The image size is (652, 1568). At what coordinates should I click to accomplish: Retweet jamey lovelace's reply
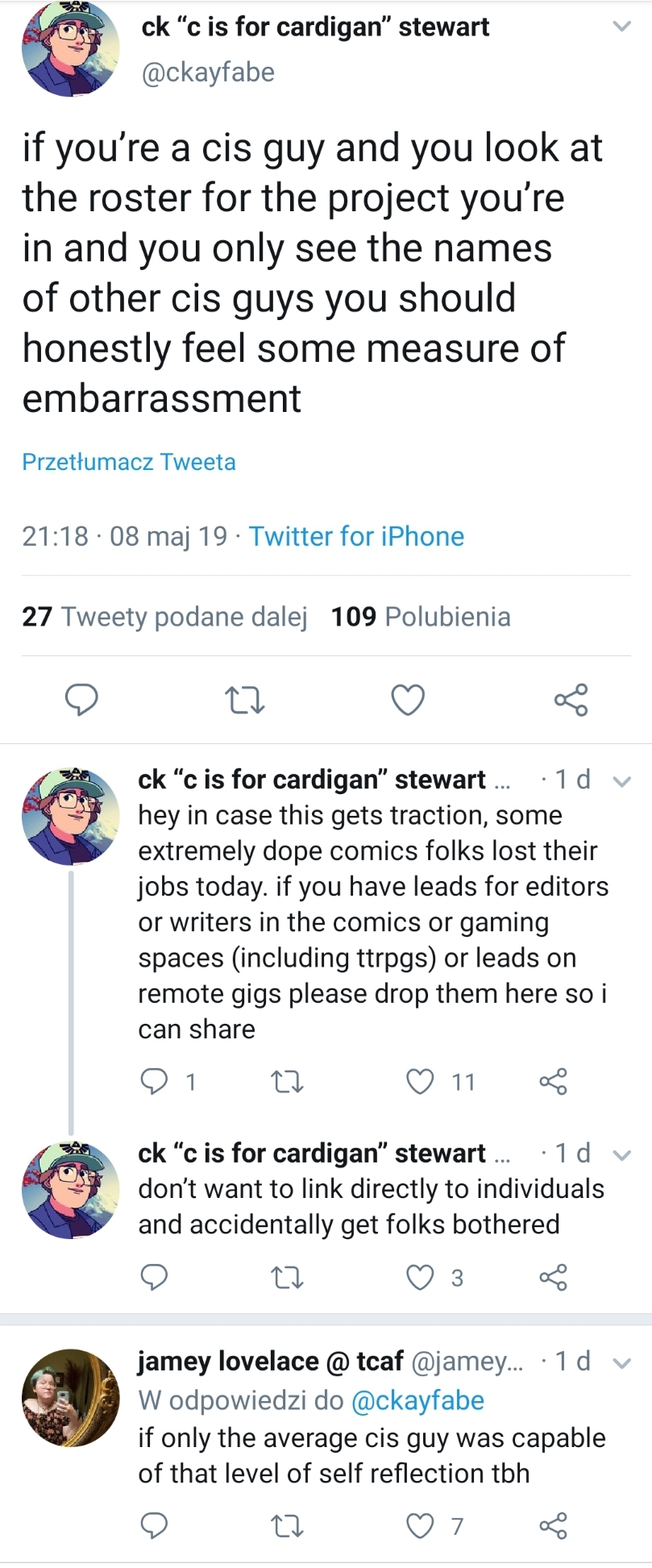point(286,1525)
